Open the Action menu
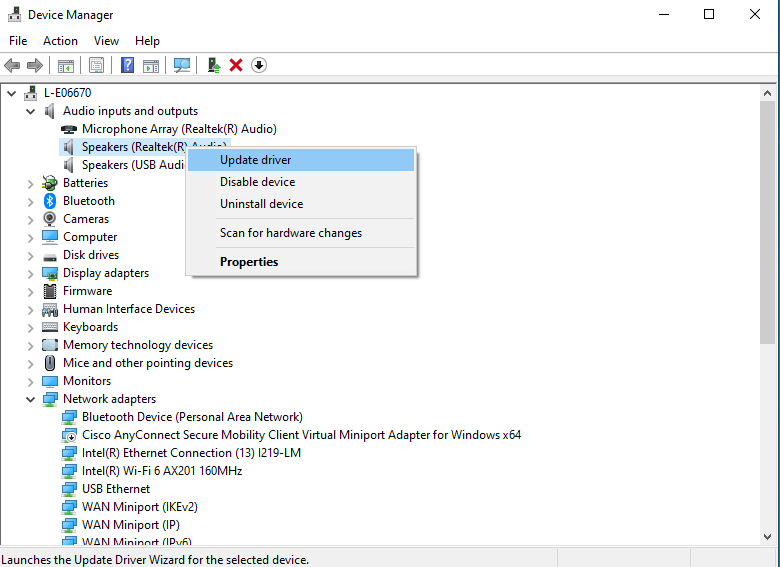780x567 pixels. (60, 41)
